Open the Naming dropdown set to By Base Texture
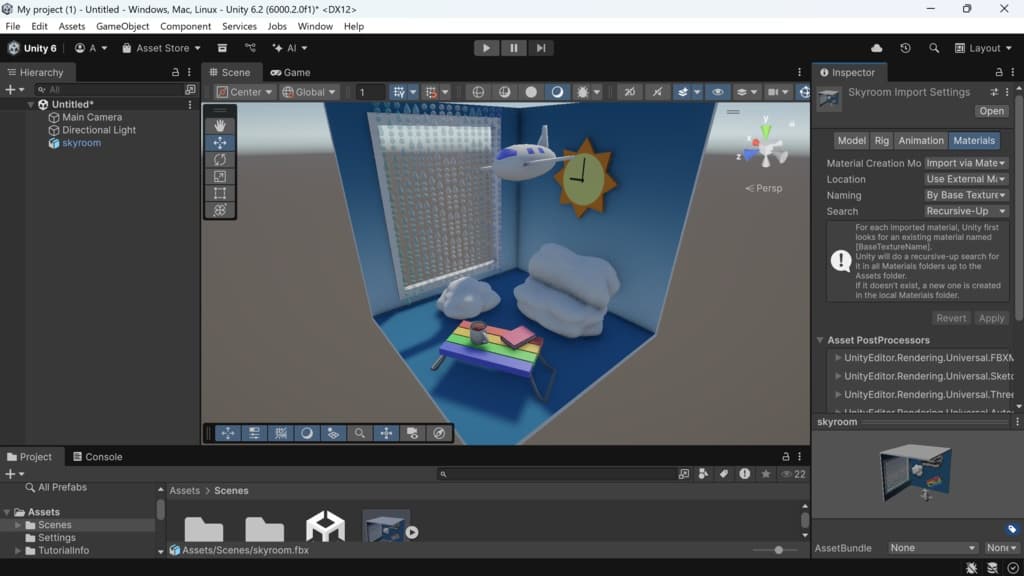 point(965,195)
